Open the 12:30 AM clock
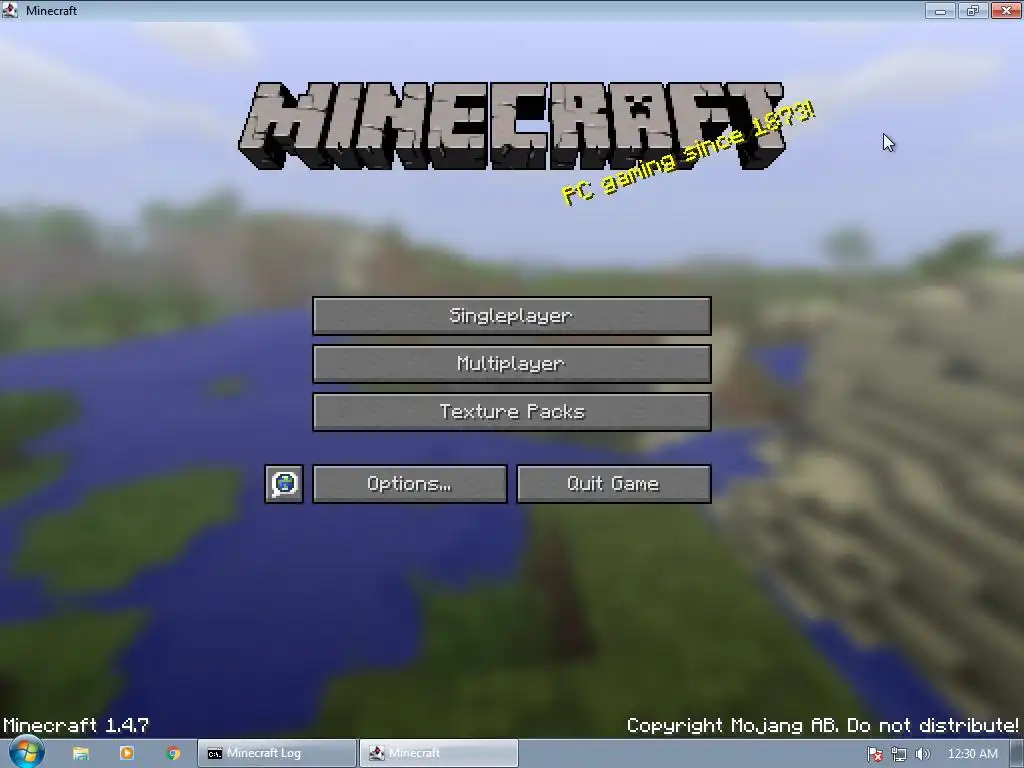 (x=972, y=754)
